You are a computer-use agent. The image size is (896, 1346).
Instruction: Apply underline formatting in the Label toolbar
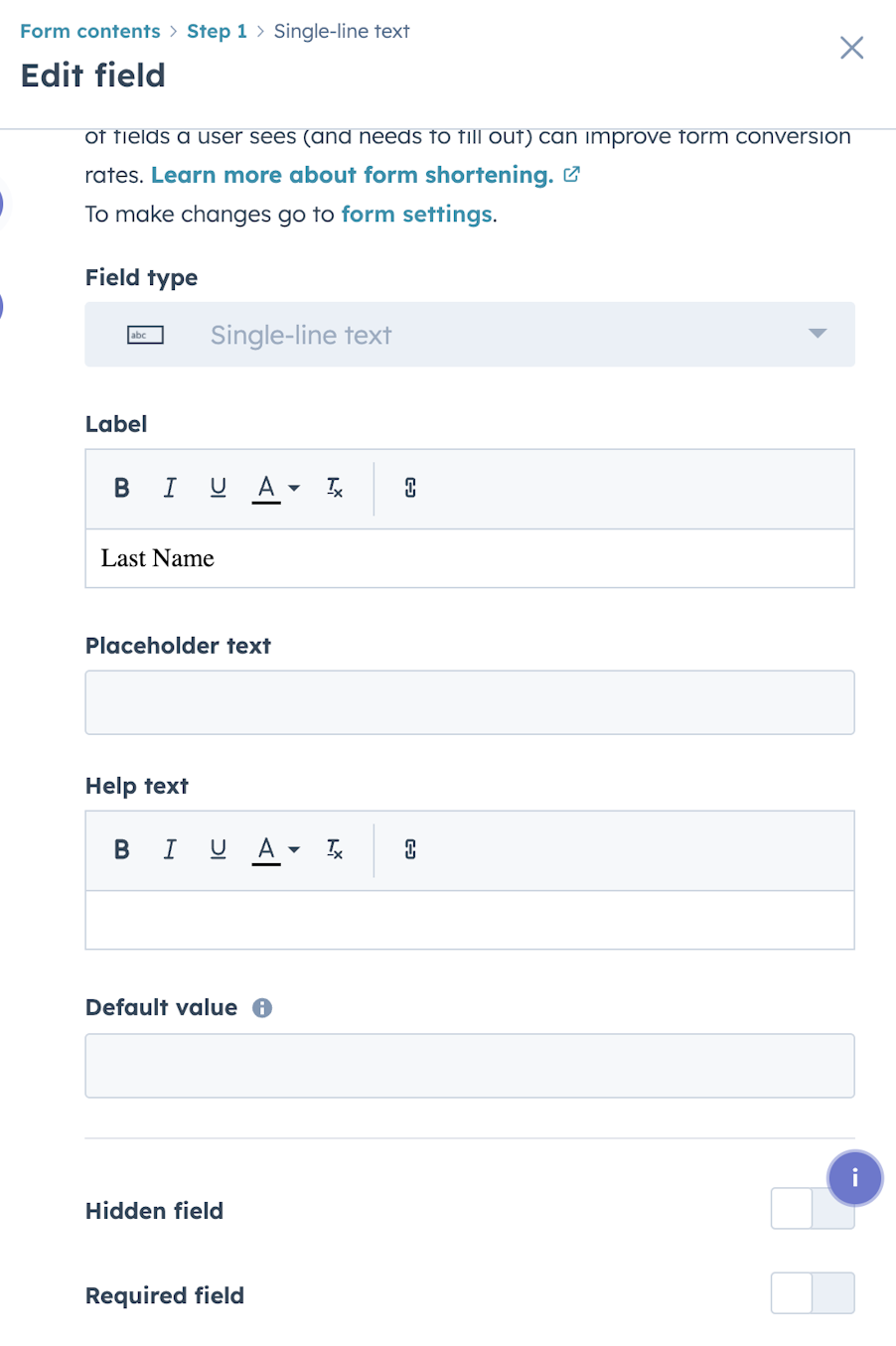218,488
